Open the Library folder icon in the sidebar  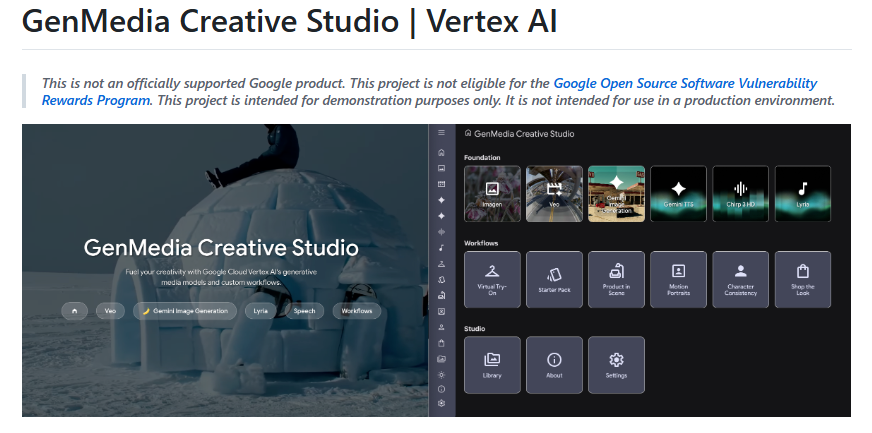441,359
